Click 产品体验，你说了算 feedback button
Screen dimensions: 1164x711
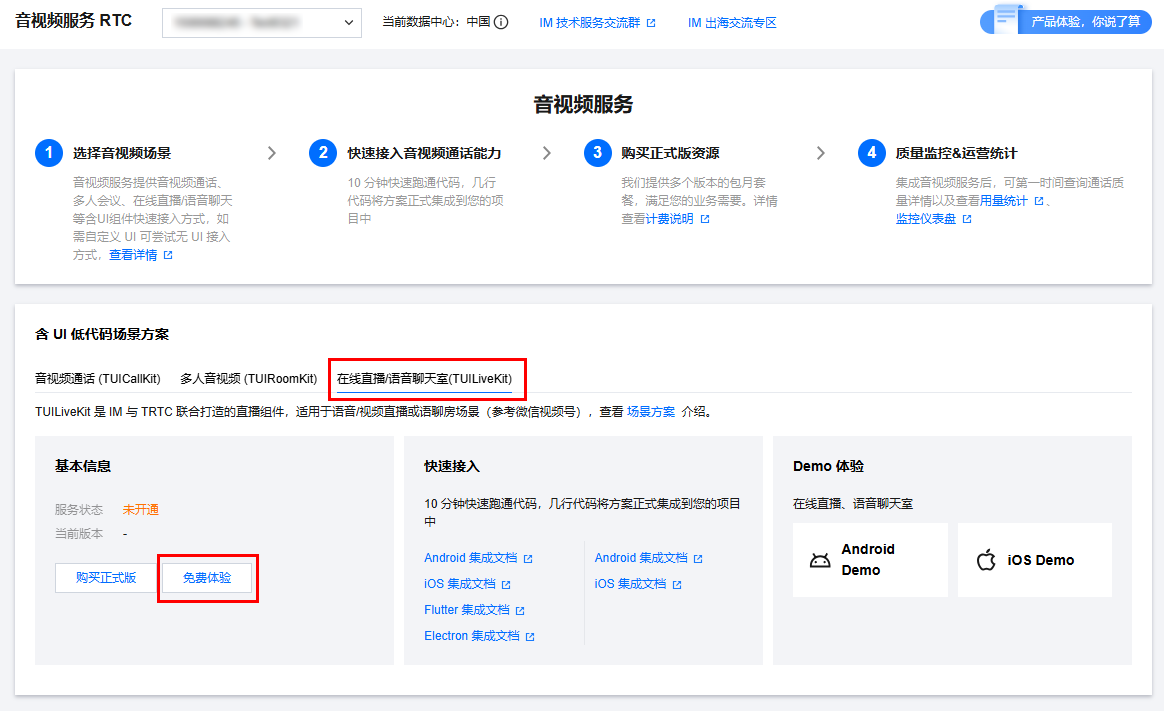tap(1066, 21)
